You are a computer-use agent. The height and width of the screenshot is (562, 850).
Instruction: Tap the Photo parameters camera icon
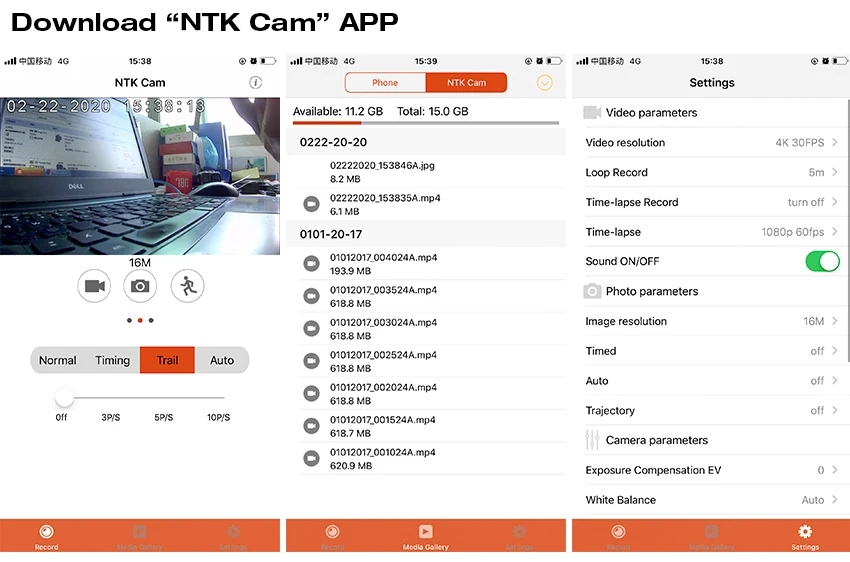pyautogui.click(x=592, y=291)
